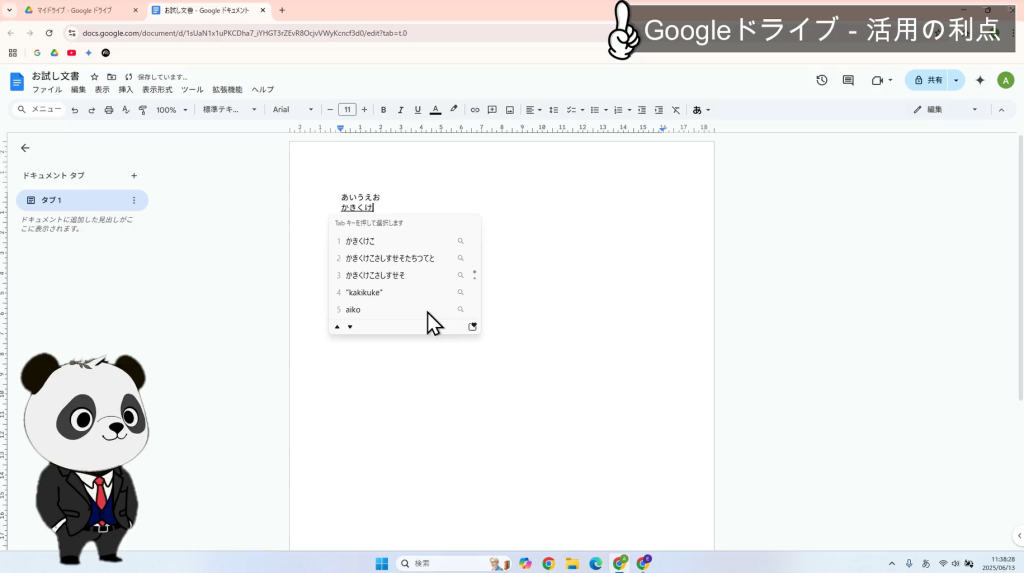
Task: Decrease indent icon
Action: pyautogui.click(x=642, y=110)
